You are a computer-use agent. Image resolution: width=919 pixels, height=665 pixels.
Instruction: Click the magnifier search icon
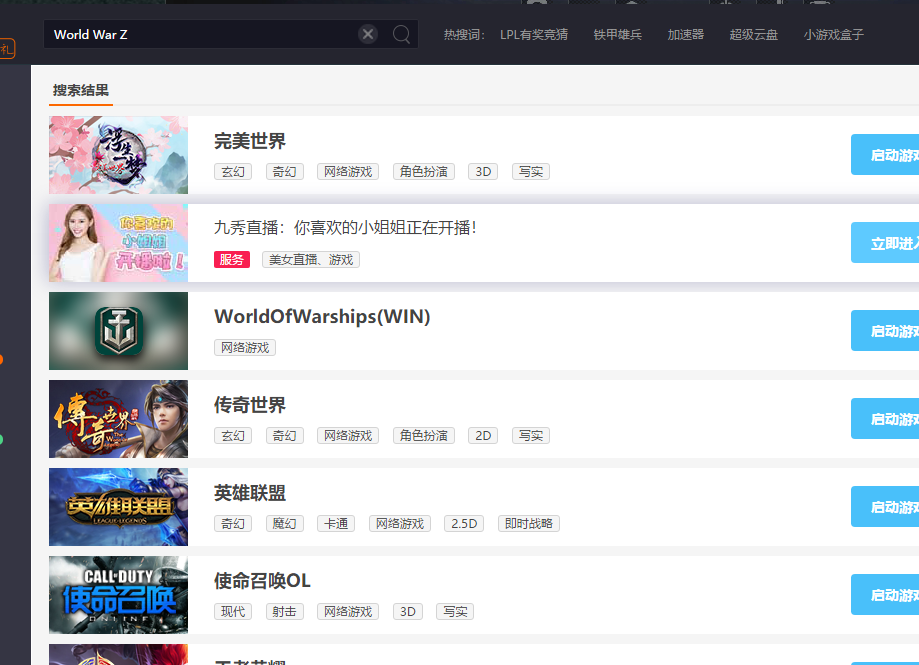pos(401,35)
